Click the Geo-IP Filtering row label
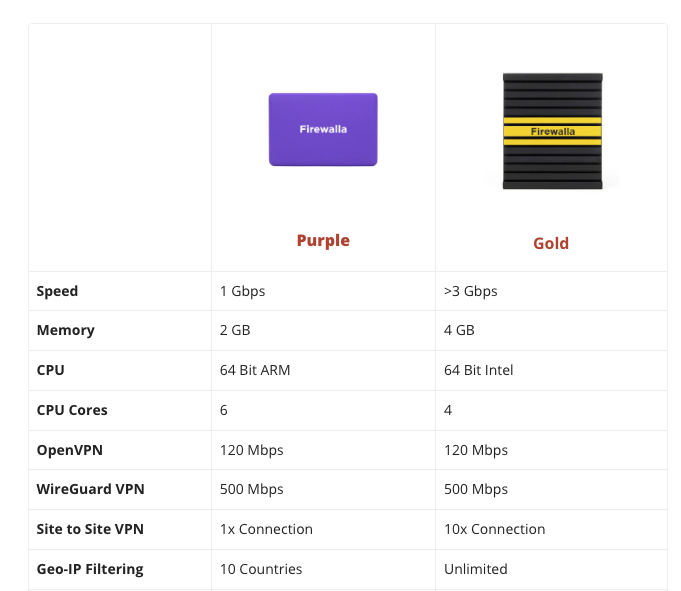 tap(90, 569)
